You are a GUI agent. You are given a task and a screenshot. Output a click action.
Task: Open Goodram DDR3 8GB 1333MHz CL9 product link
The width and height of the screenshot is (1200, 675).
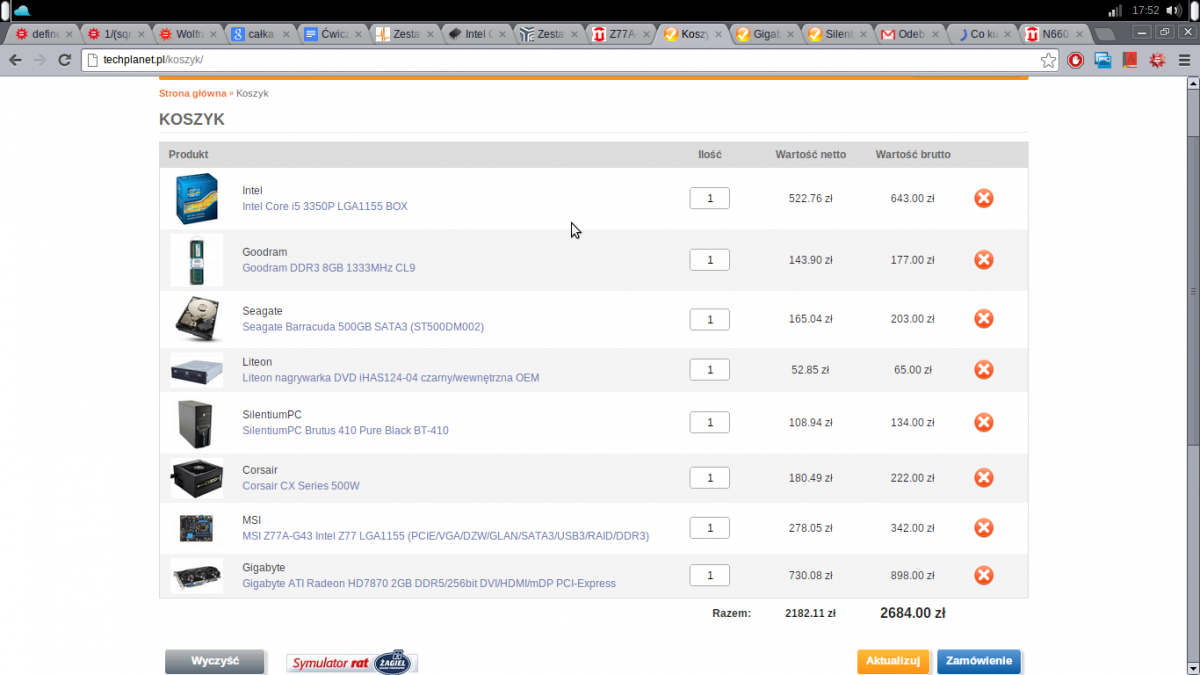[x=328, y=268]
